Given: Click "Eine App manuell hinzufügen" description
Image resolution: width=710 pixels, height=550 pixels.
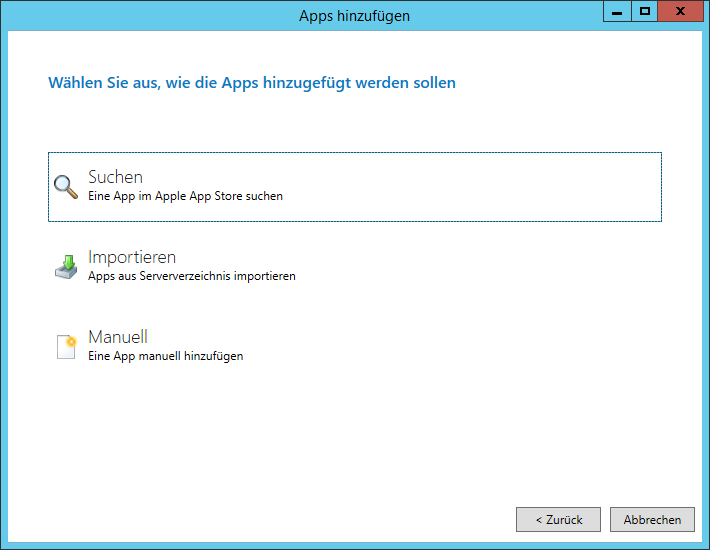Looking at the screenshot, I should pyautogui.click(x=165, y=356).
